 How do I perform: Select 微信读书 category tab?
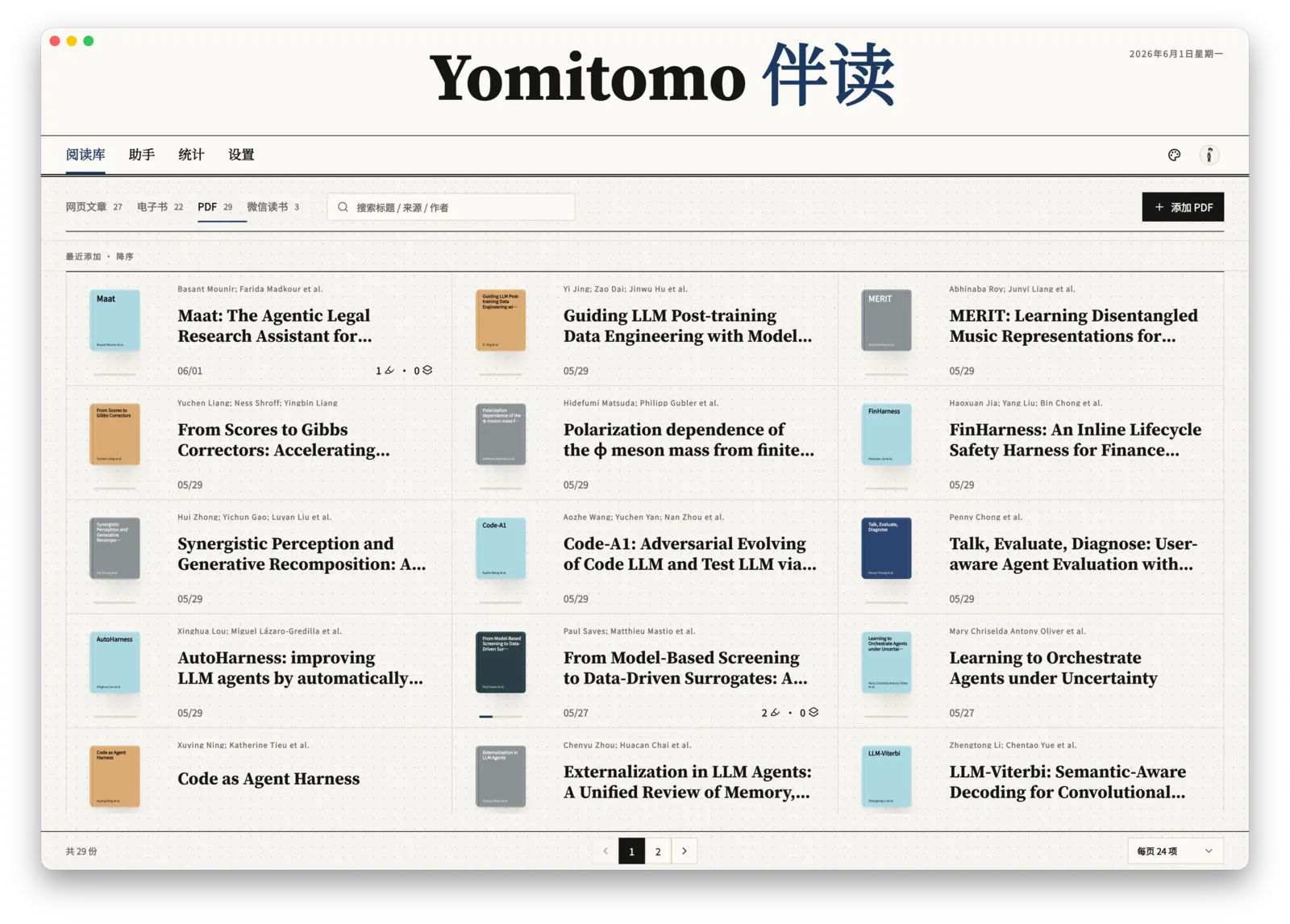tap(273, 207)
